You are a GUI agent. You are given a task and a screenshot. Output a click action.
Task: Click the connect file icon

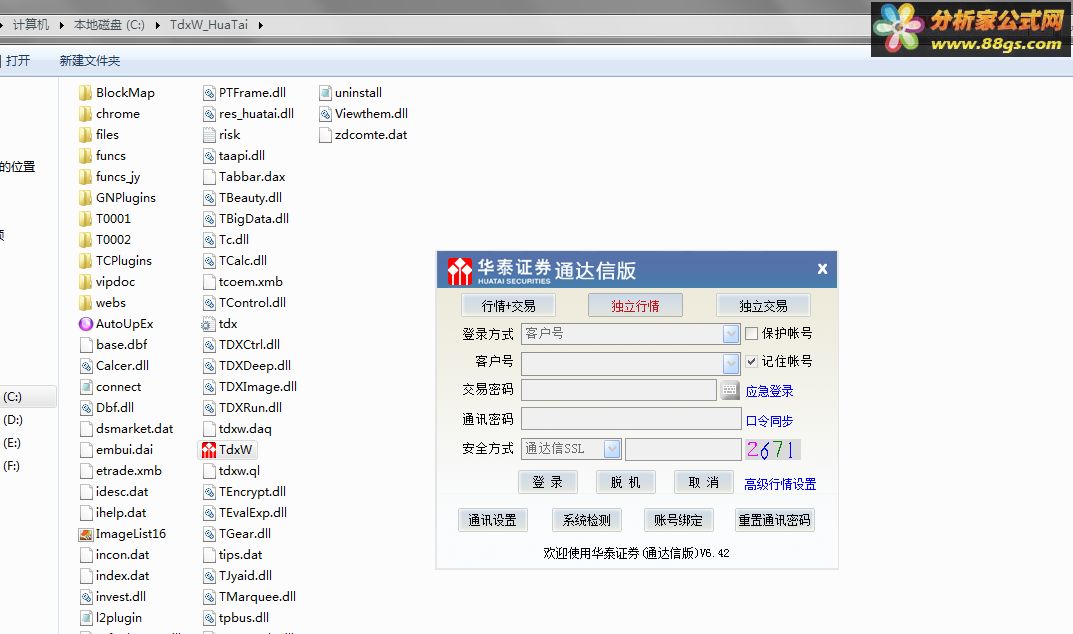pos(86,387)
